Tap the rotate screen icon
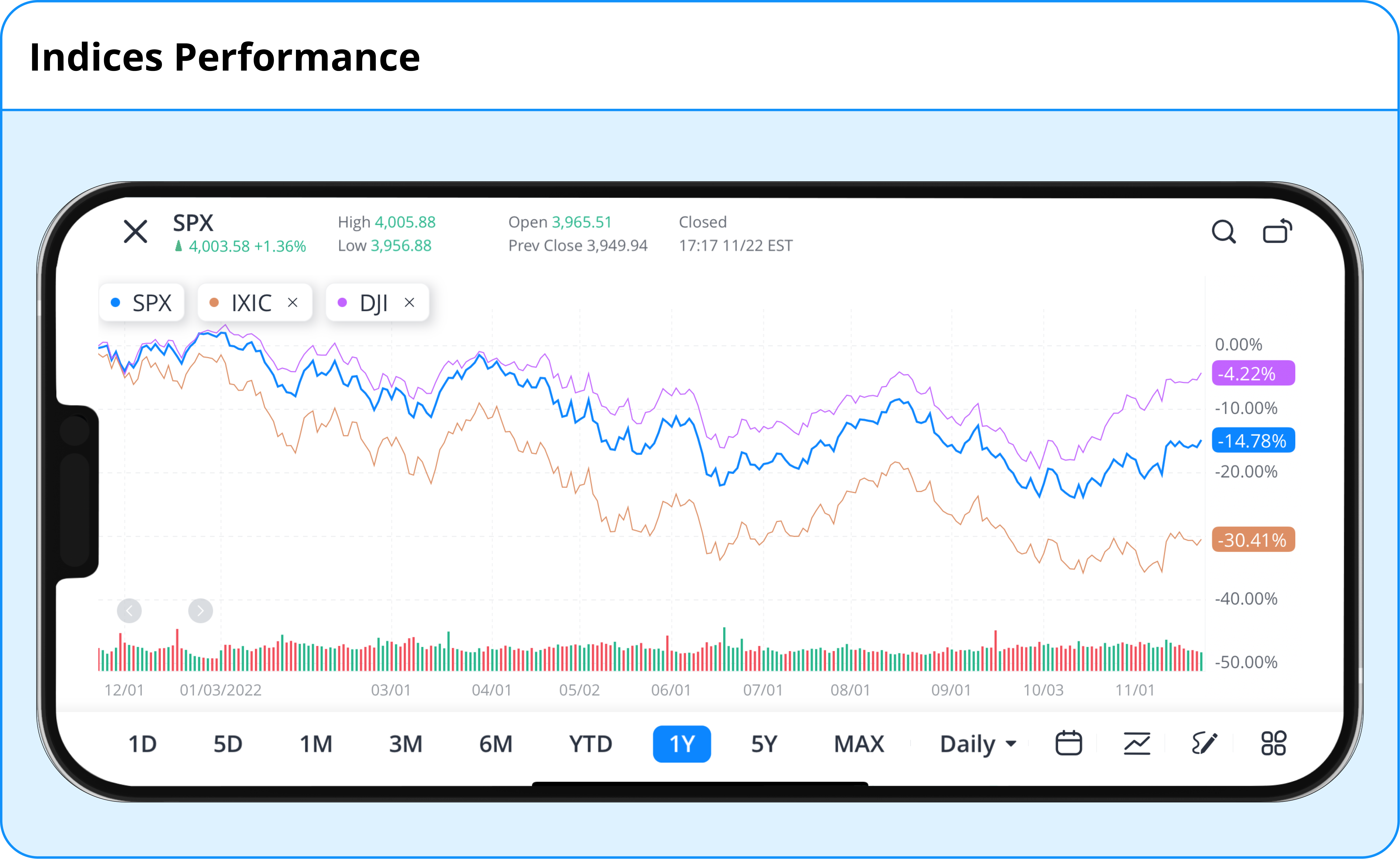Screen dimensions: 1400x859 coord(1277,231)
